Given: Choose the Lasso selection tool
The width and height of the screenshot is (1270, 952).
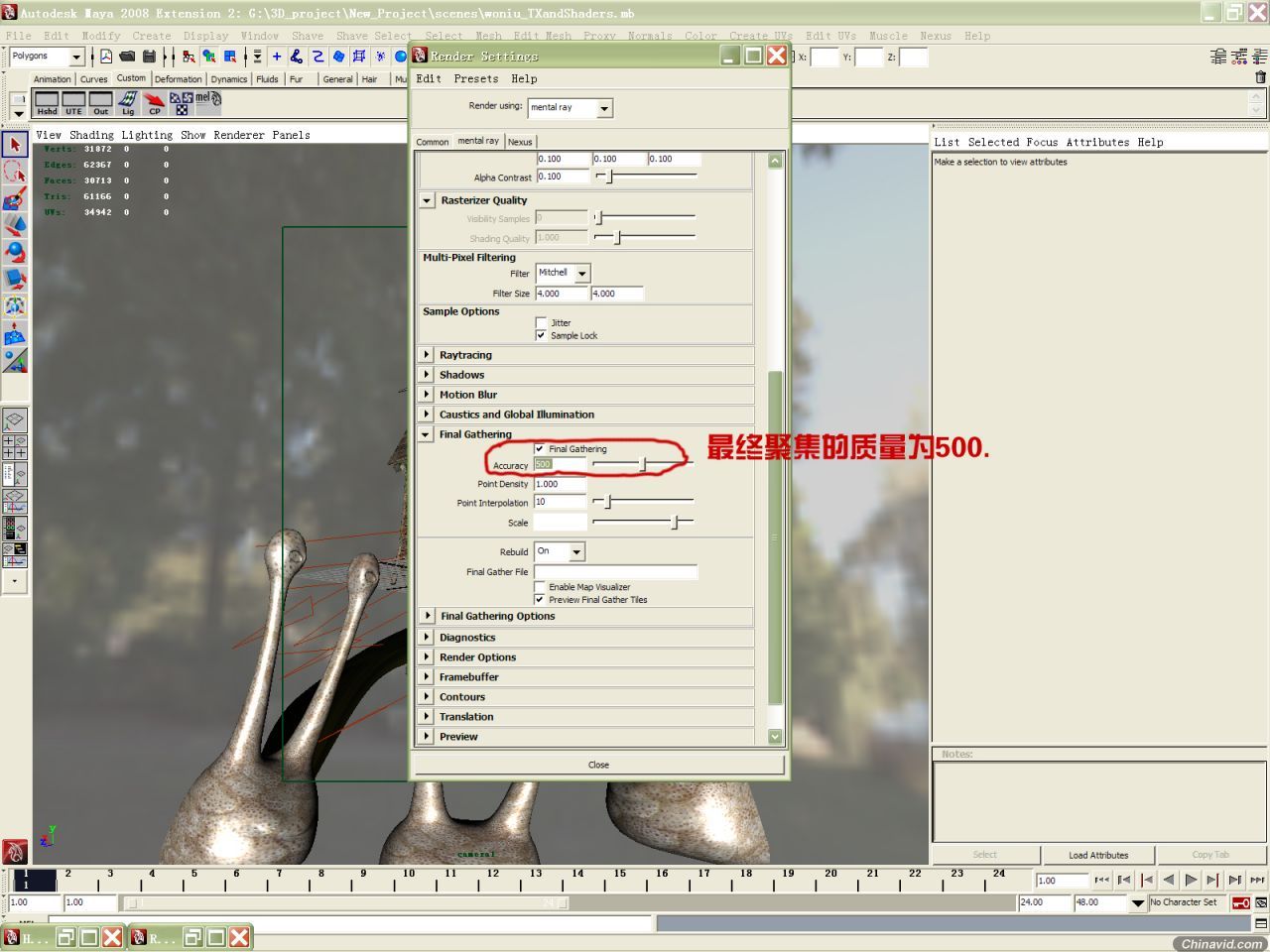Looking at the screenshot, I should (x=14, y=172).
